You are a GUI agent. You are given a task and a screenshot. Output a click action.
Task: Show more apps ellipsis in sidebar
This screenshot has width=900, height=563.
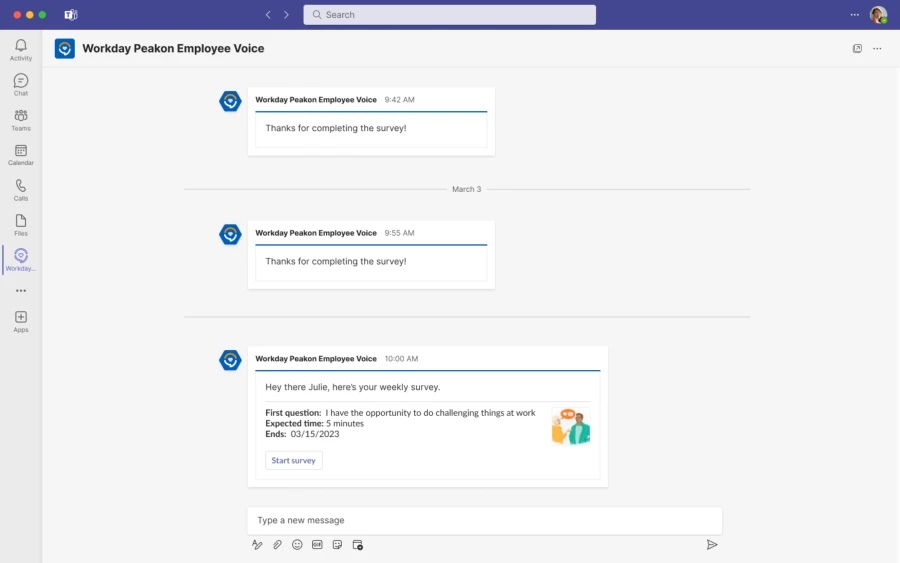click(21, 291)
